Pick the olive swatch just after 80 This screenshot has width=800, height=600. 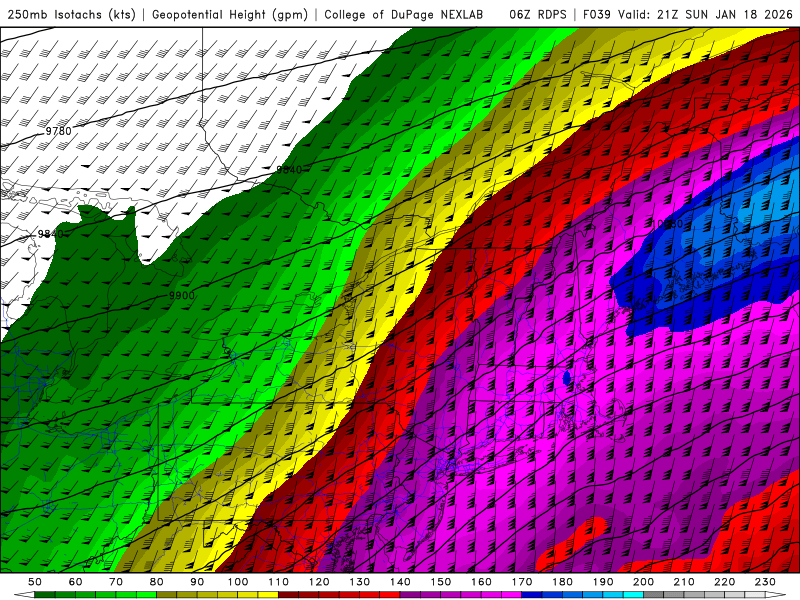pyautogui.click(x=166, y=595)
